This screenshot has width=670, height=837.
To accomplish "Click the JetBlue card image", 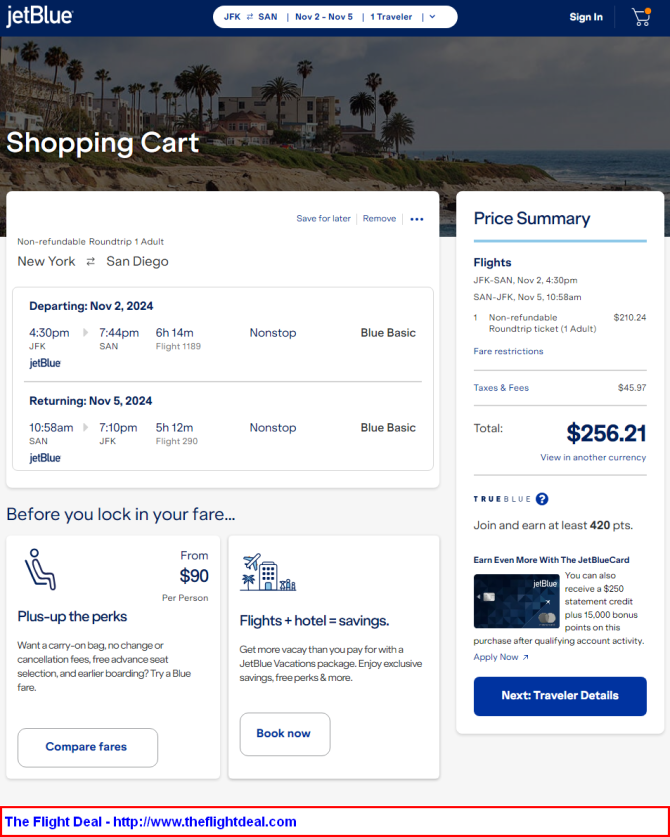I will 516,601.
